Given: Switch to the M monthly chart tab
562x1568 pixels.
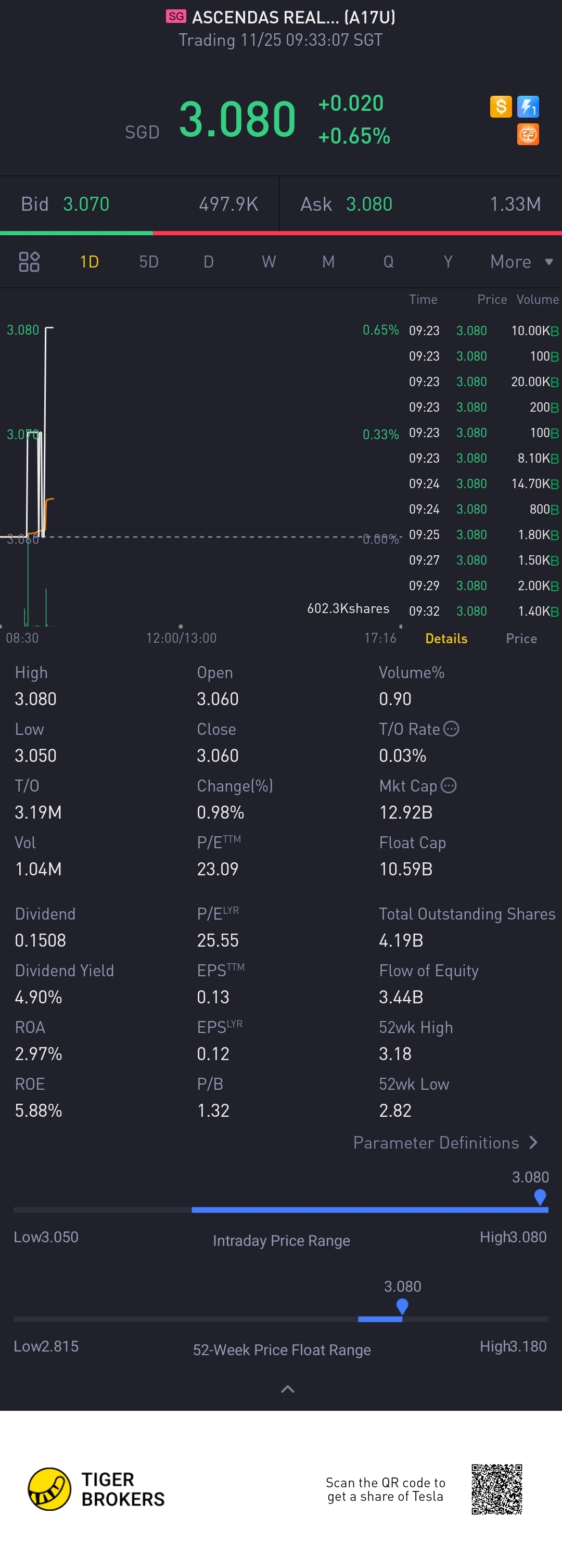Looking at the screenshot, I should pyautogui.click(x=328, y=262).
